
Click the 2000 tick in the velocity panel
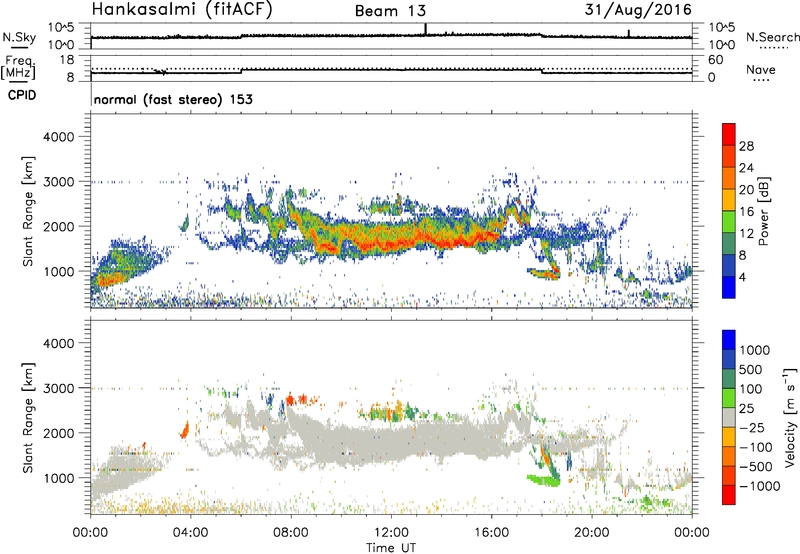(x=59, y=433)
